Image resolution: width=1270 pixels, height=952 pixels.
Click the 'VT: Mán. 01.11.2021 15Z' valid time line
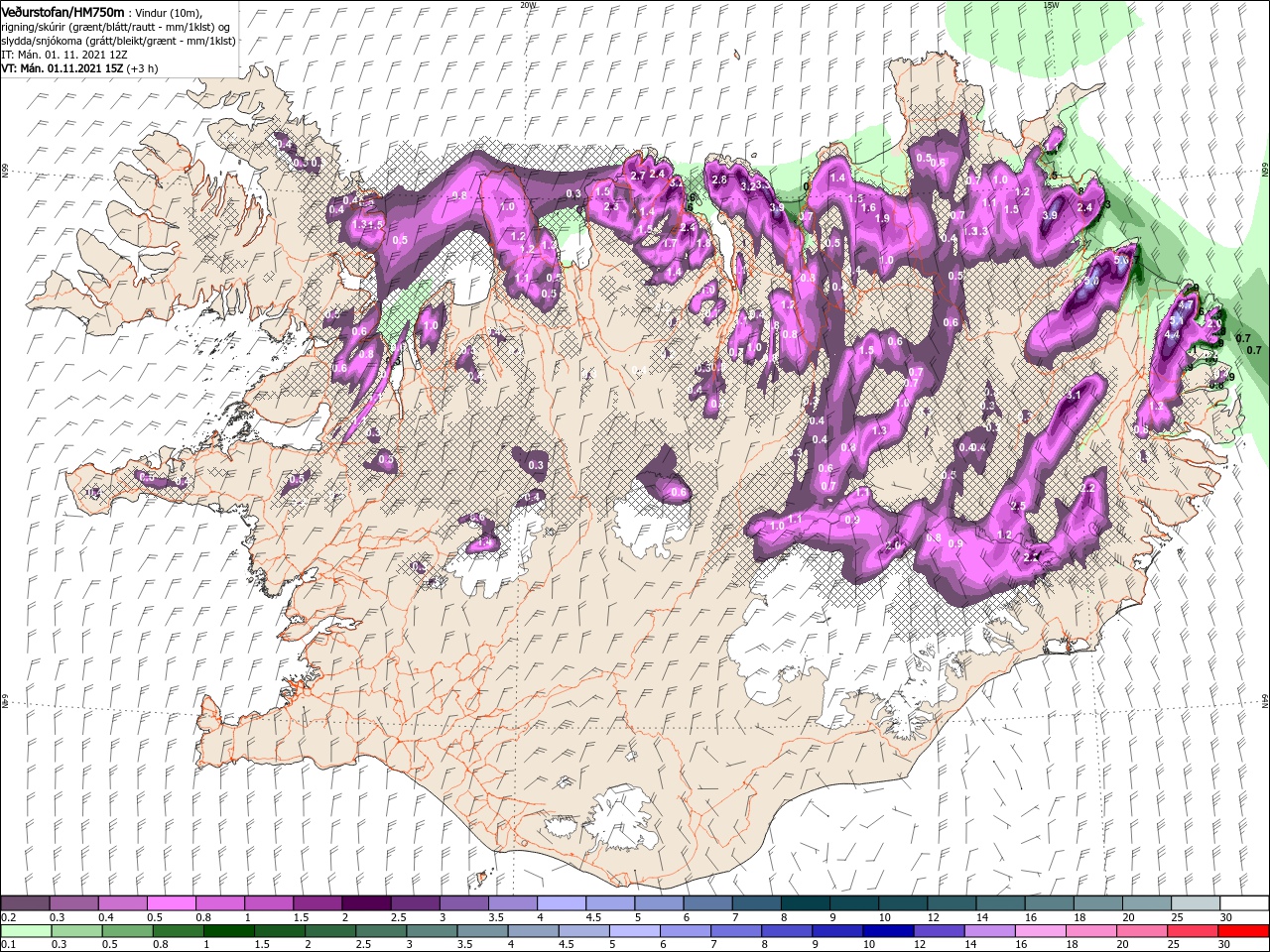pyautogui.click(x=62, y=68)
